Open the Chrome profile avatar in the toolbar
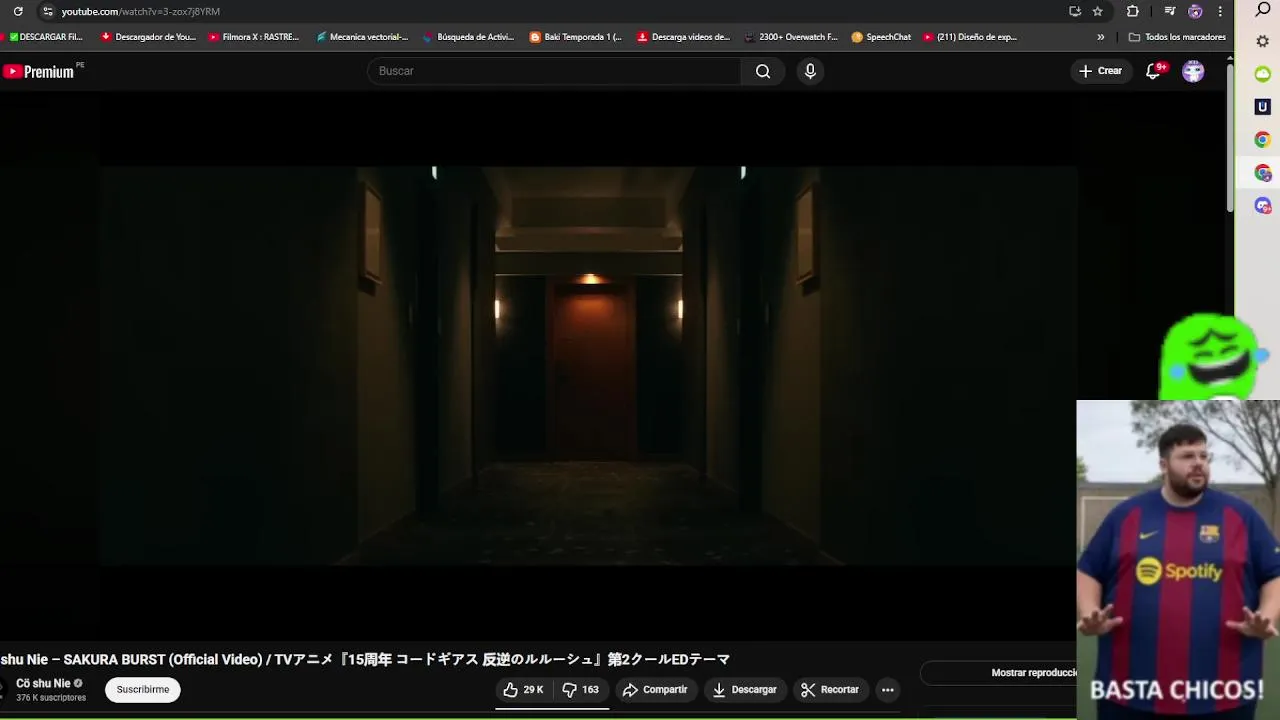Image resolution: width=1280 pixels, height=720 pixels. tap(1195, 11)
